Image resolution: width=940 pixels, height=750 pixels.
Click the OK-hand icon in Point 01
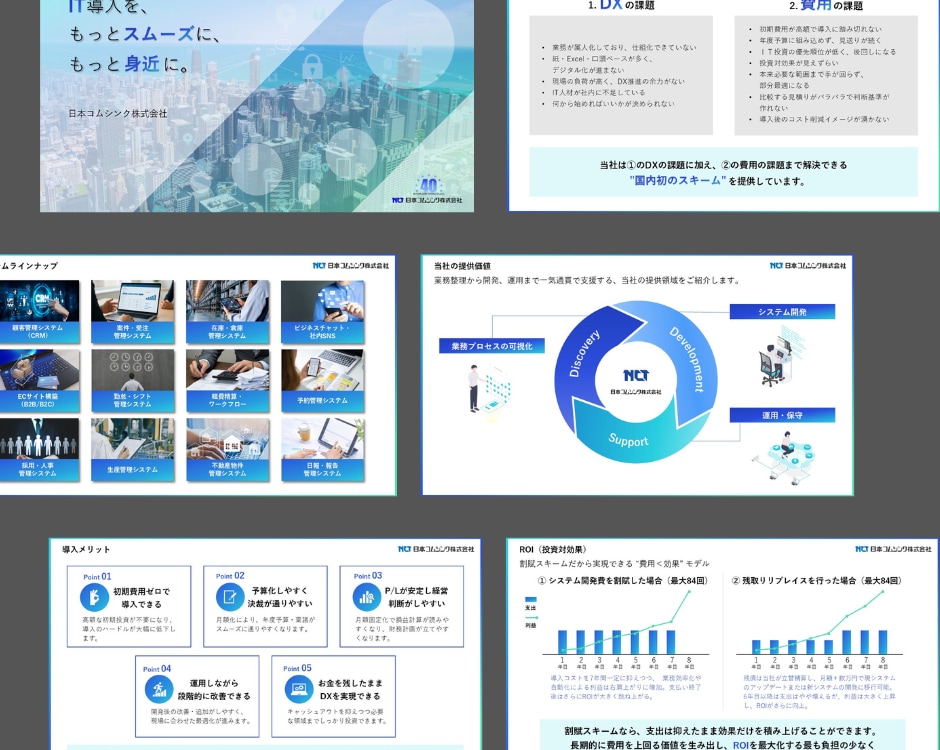(x=94, y=597)
